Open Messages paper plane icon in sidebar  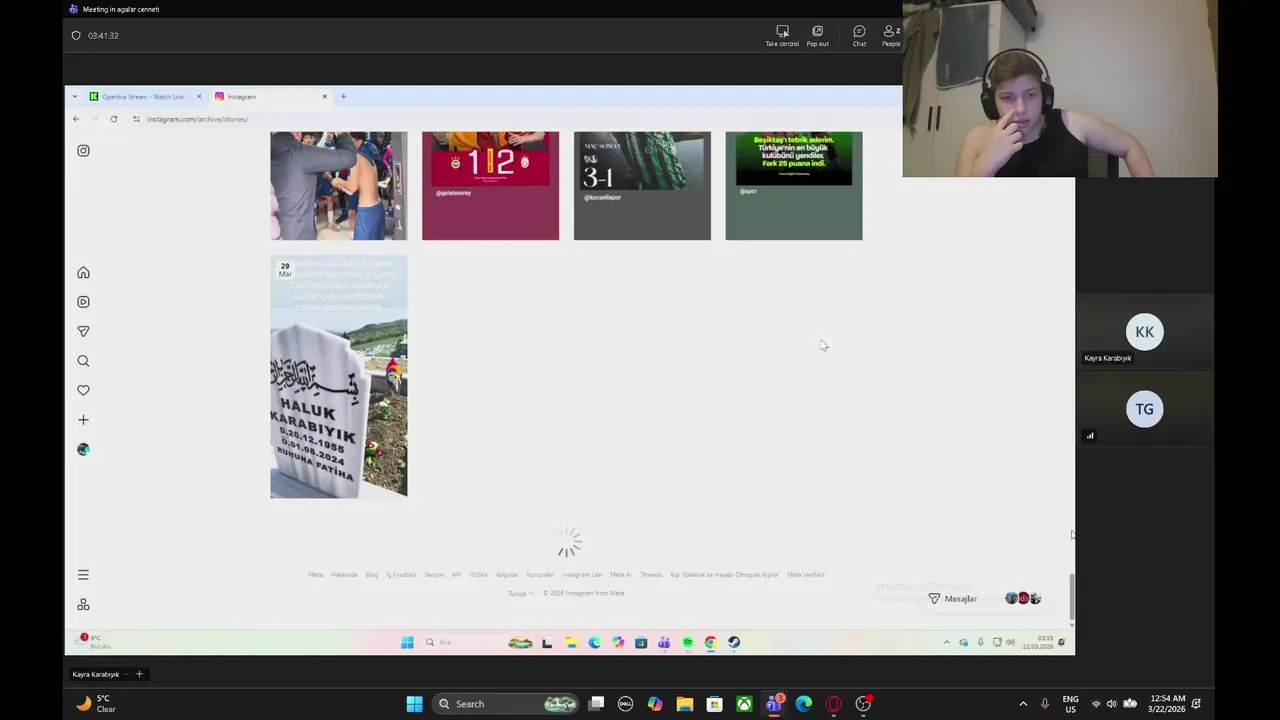point(83,331)
